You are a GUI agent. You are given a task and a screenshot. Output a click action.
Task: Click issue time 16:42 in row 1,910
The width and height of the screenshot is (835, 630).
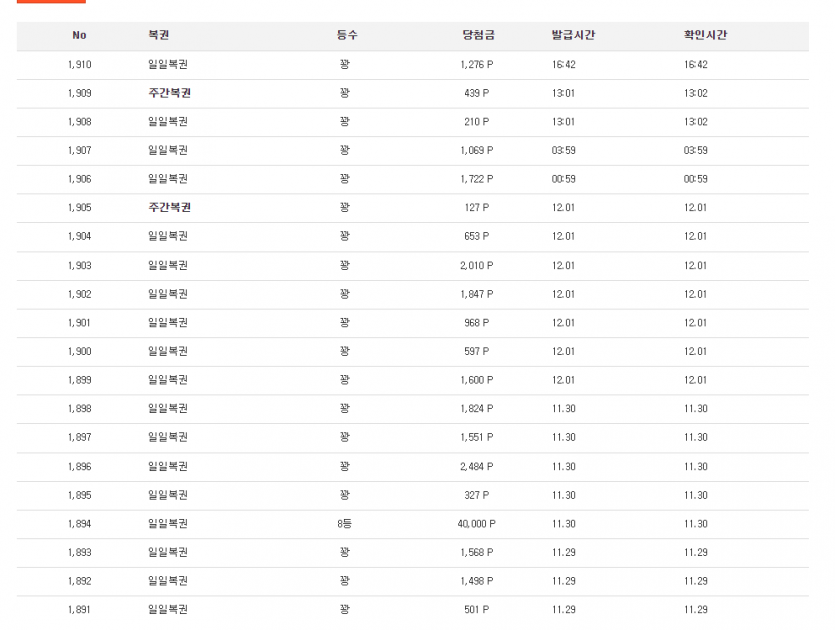(563, 64)
